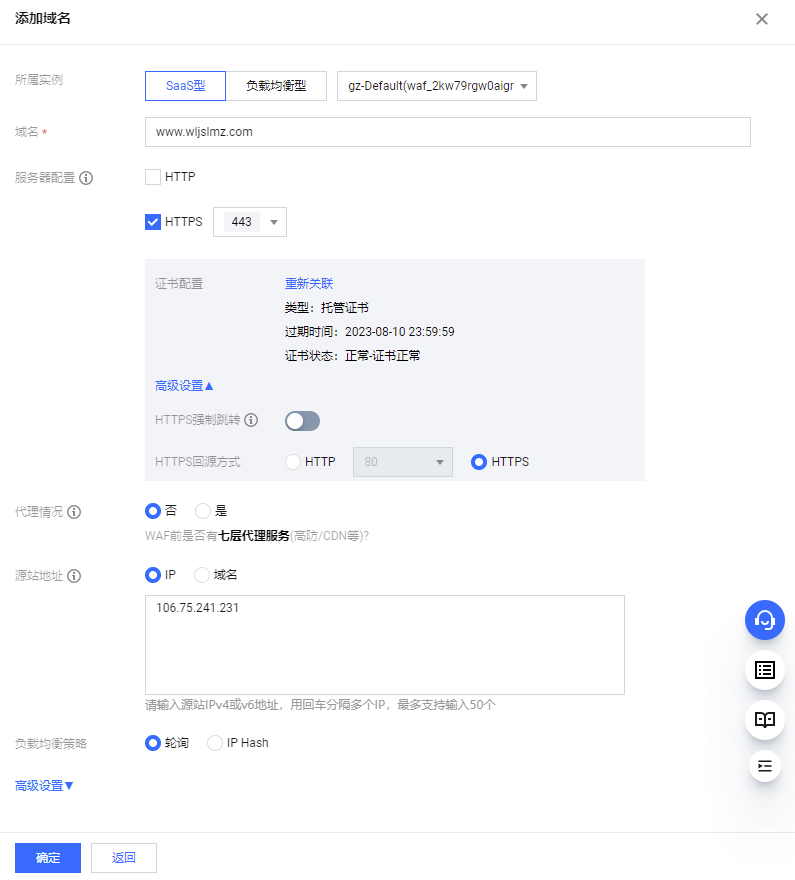This screenshot has width=795, height=880.
Task: Select 轮询 load balancing strategy
Action: pos(153,743)
